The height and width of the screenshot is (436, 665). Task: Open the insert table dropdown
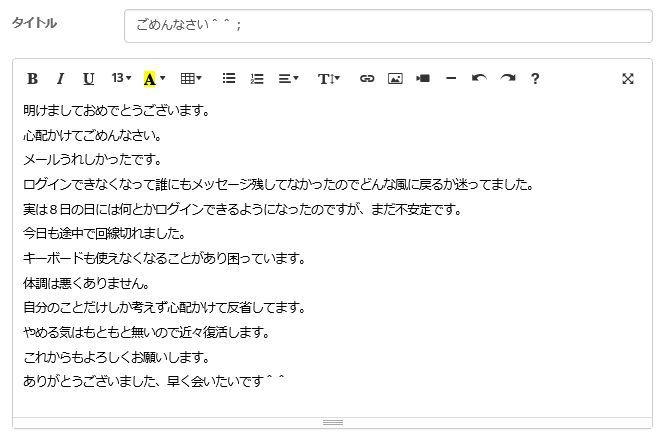pos(190,79)
